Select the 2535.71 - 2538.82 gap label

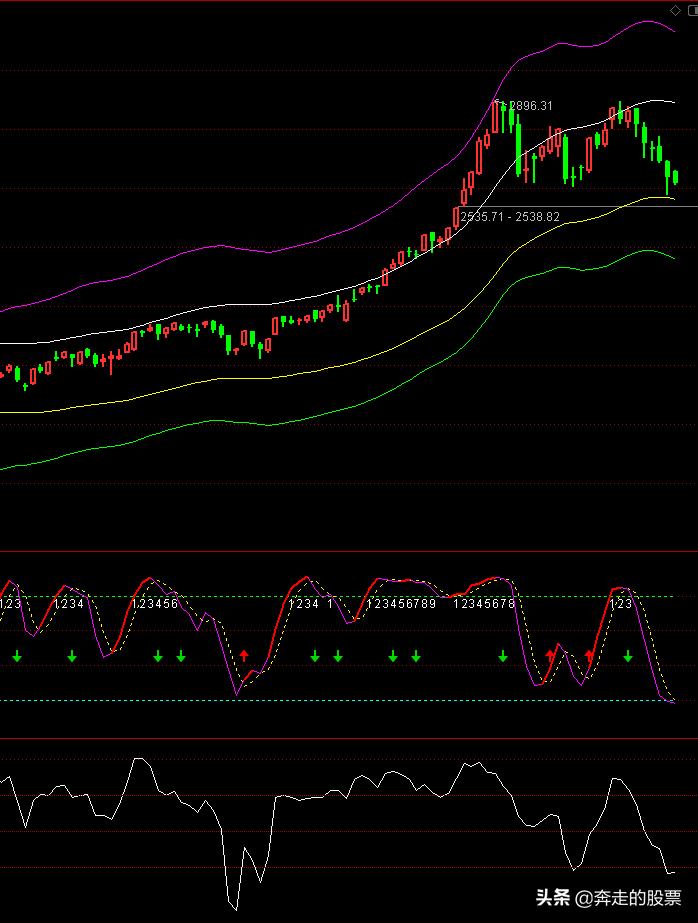pyautogui.click(x=510, y=217)
